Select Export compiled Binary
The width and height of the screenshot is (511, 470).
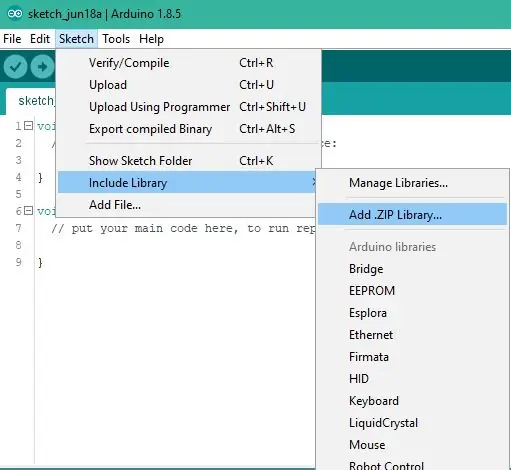[188, 129]
